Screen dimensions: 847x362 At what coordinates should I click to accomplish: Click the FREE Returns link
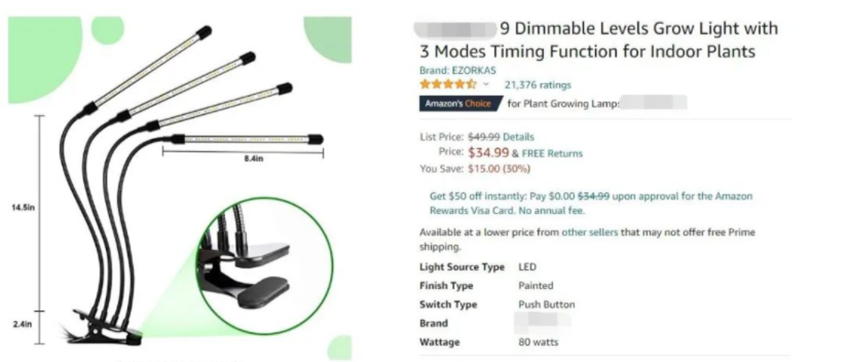[552, 153]
